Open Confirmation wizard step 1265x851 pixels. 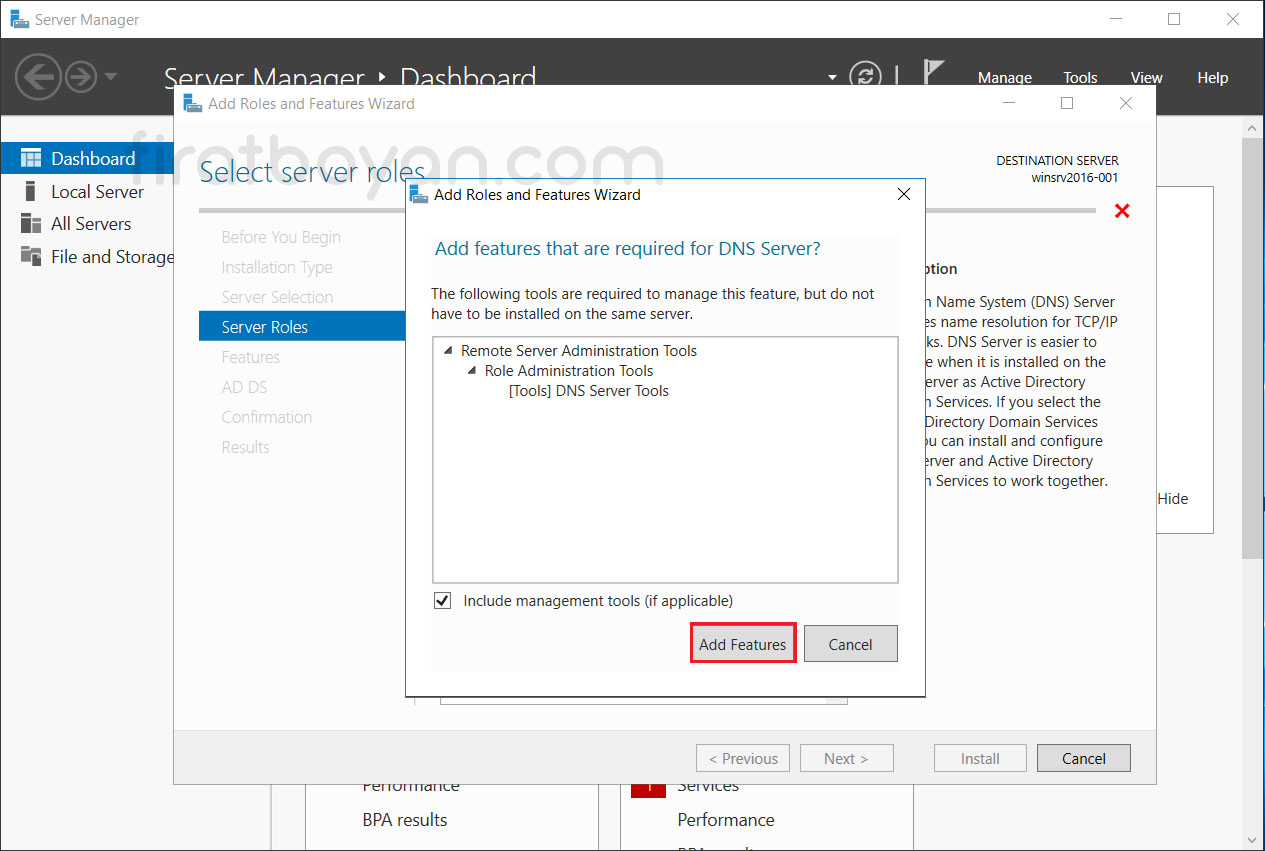[x=267, y=417]
